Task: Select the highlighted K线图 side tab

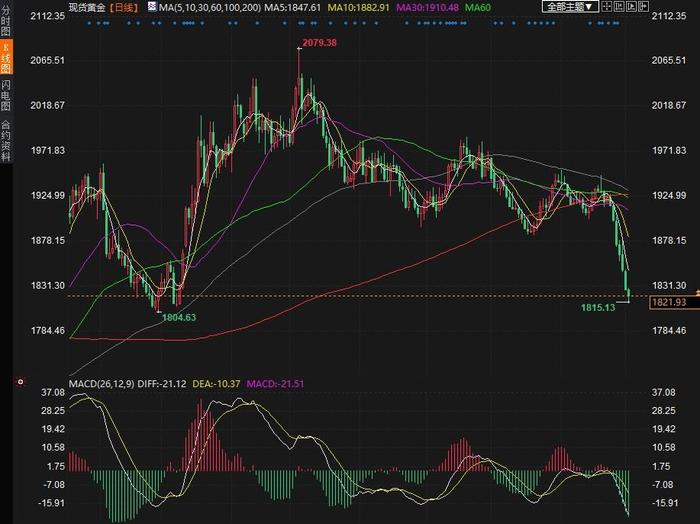Action: click(x=6, y=57)
